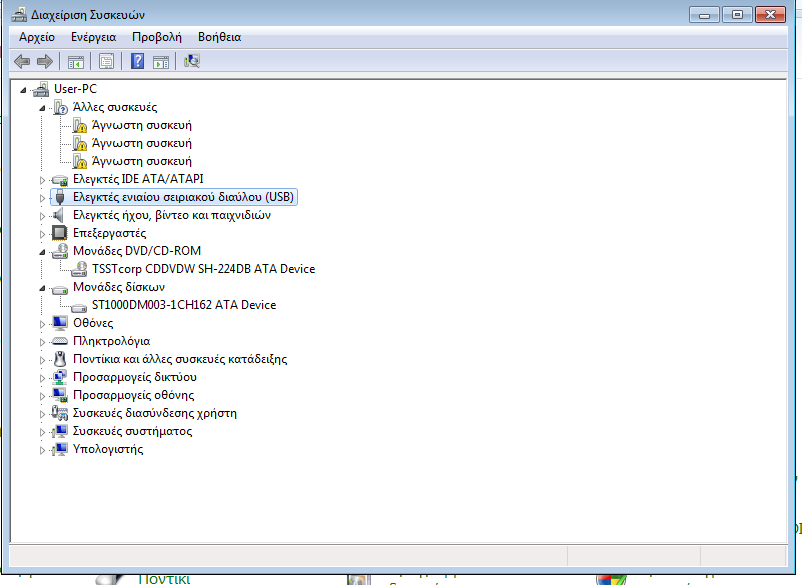Click the Μονάδες δίσκων category icon

(x=60, y=289)
